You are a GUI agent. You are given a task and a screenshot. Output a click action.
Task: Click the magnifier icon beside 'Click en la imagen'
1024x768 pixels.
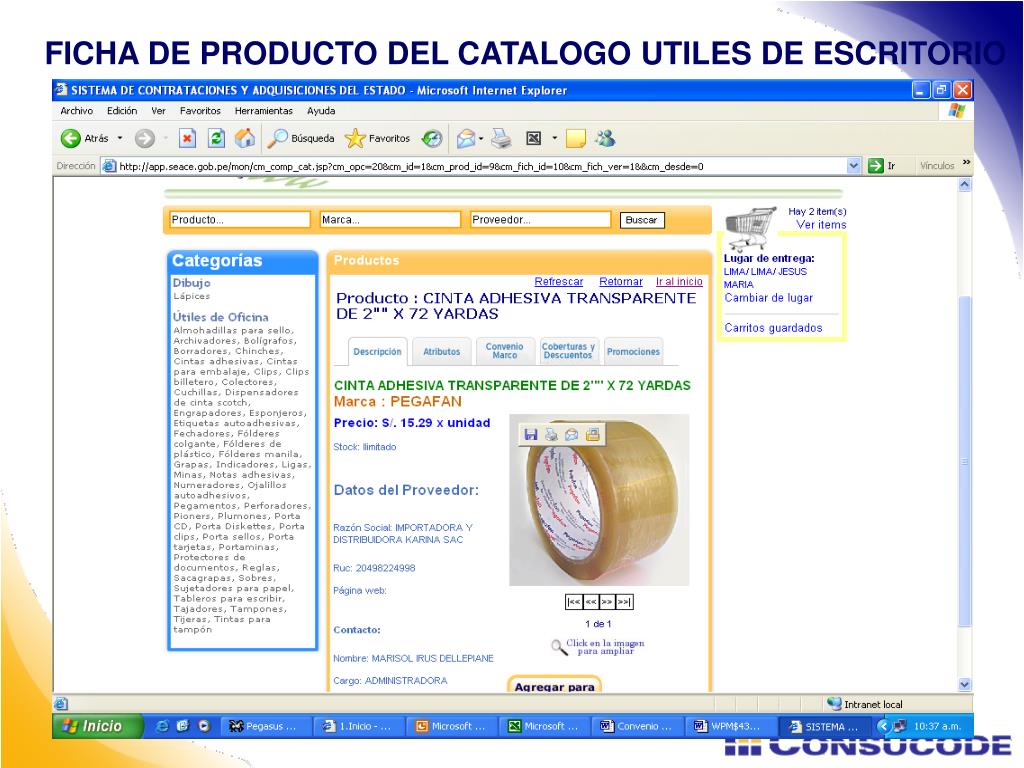tap(558, 647)
